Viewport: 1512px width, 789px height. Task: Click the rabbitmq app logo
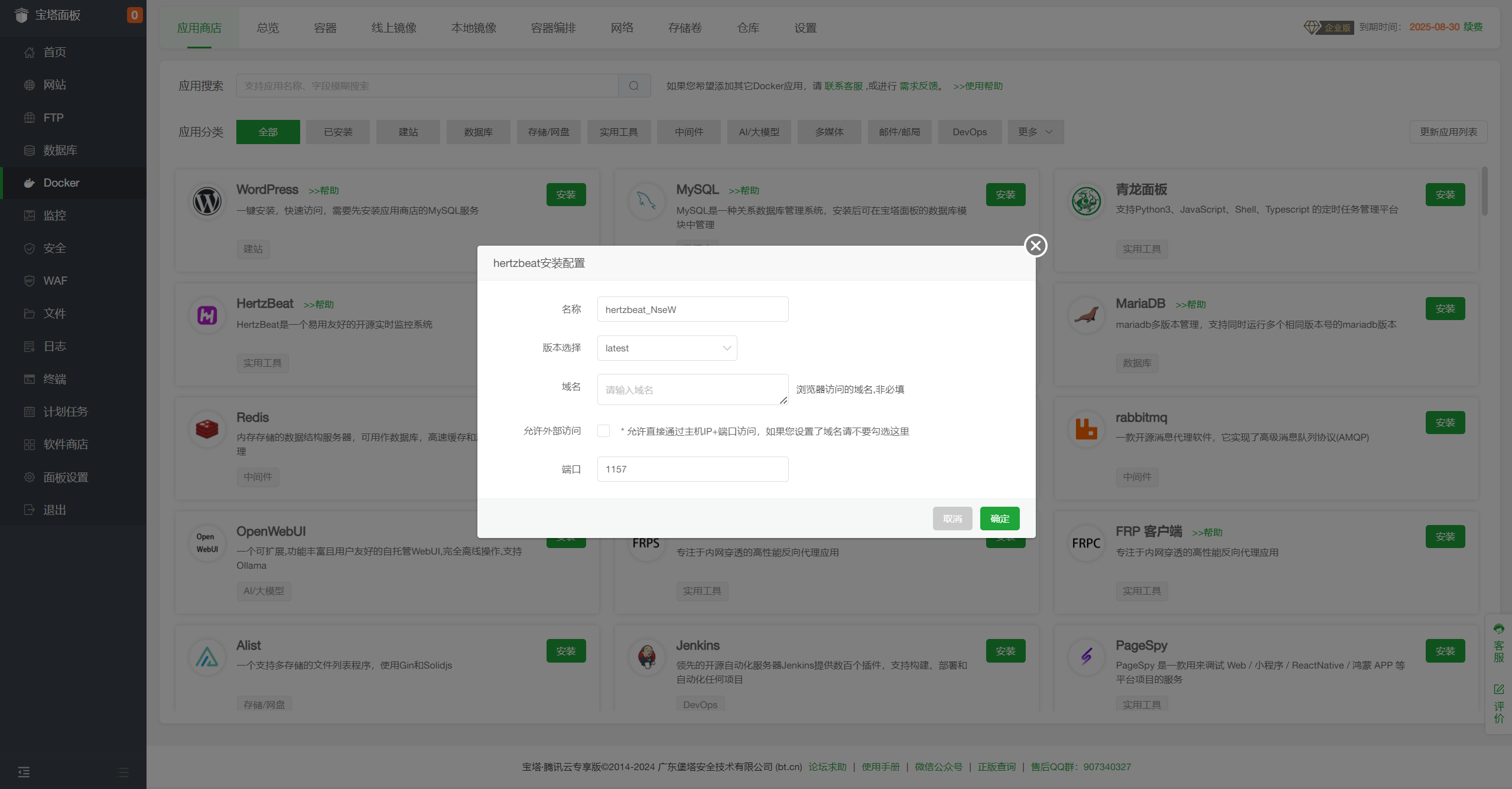[1086, 429]
